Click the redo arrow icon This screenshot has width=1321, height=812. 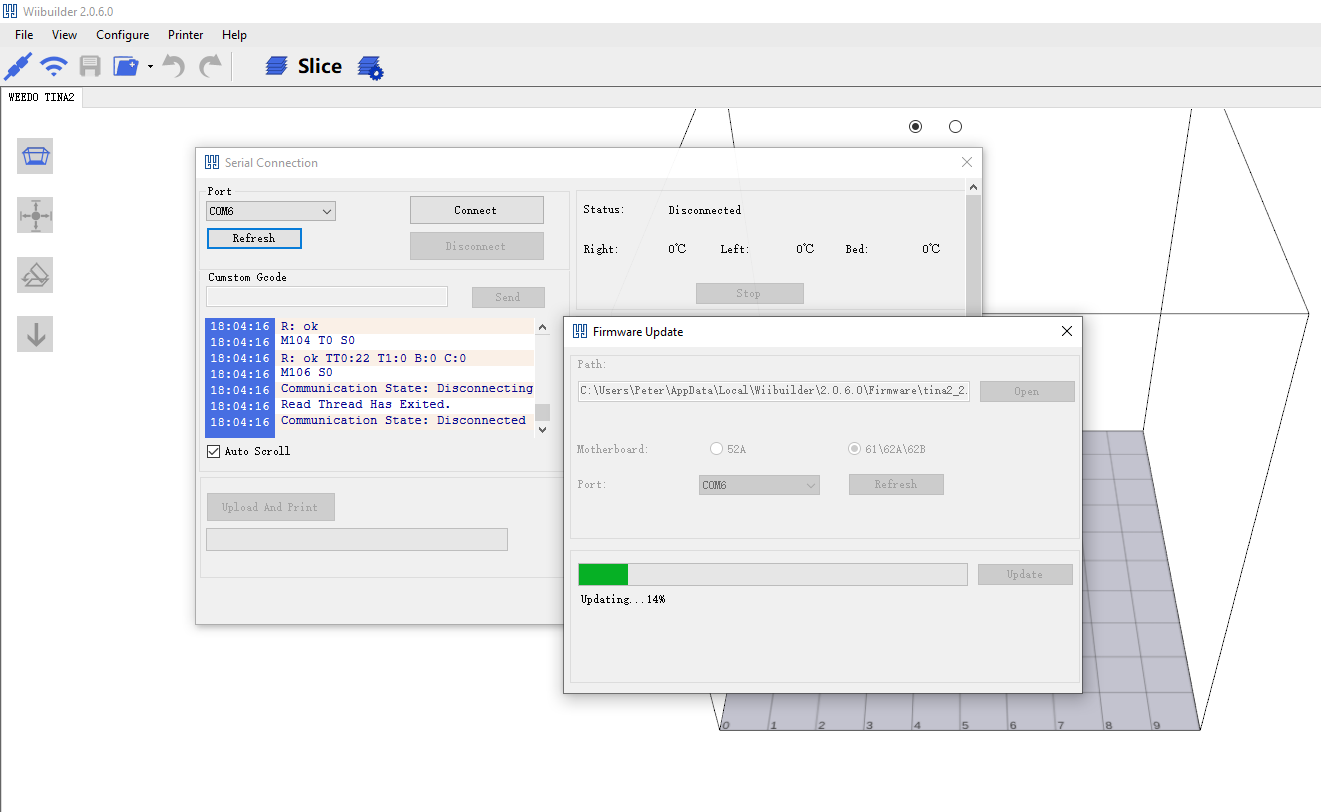point(210,66)
